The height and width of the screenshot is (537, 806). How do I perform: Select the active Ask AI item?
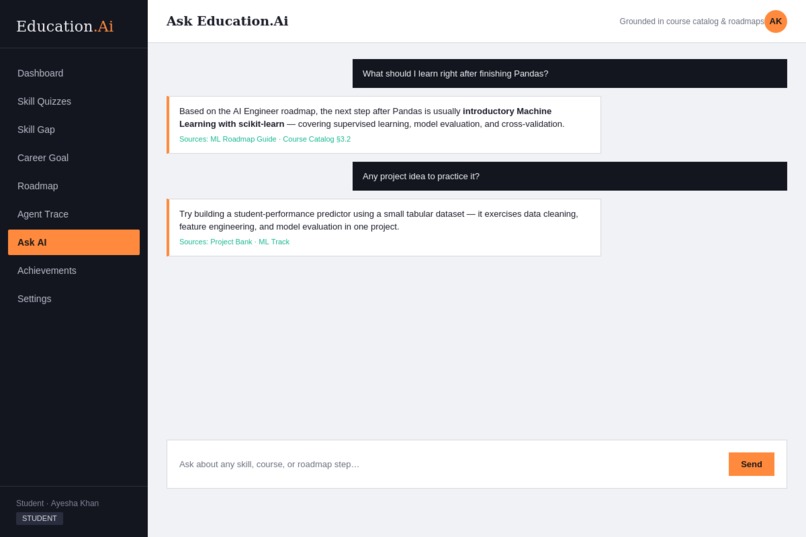coord(74,243)
